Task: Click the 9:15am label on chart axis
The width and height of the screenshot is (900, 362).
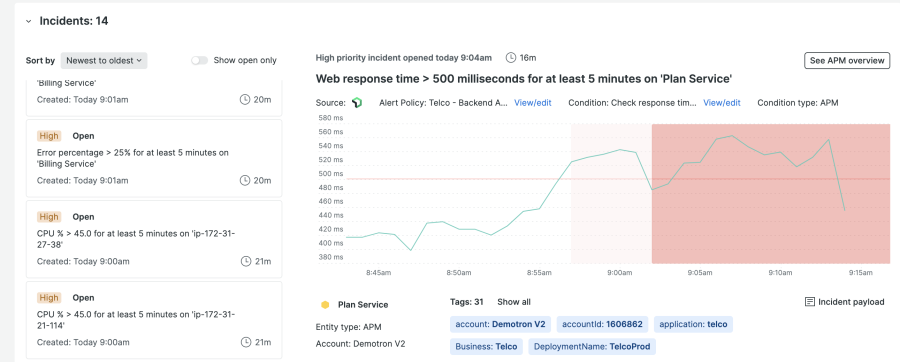Action: click(860, 273)
